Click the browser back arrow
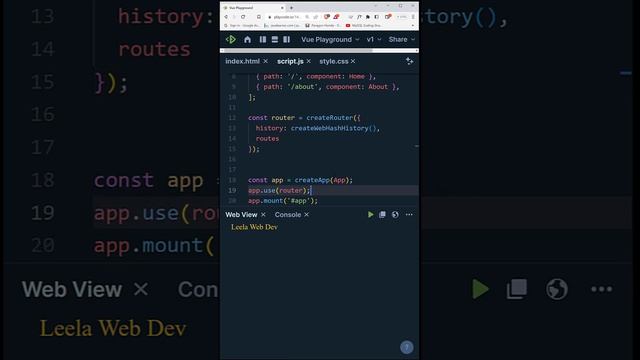Image resolution: width=640 pixels, height=360 pixels. 226,17
